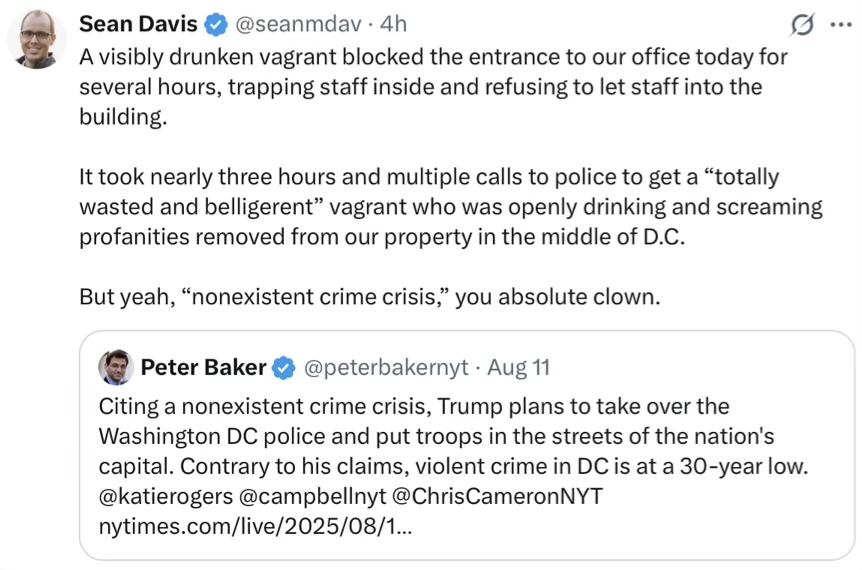Click Sean Davis profile avatar

pos(37,39)
